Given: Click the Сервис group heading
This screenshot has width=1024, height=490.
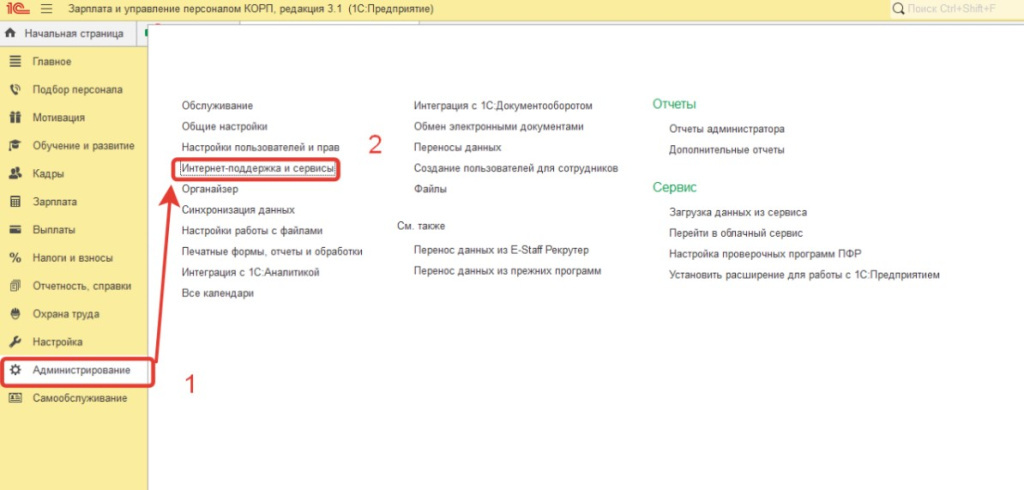Looking at the screenshot, I should (x=675, y=188).
